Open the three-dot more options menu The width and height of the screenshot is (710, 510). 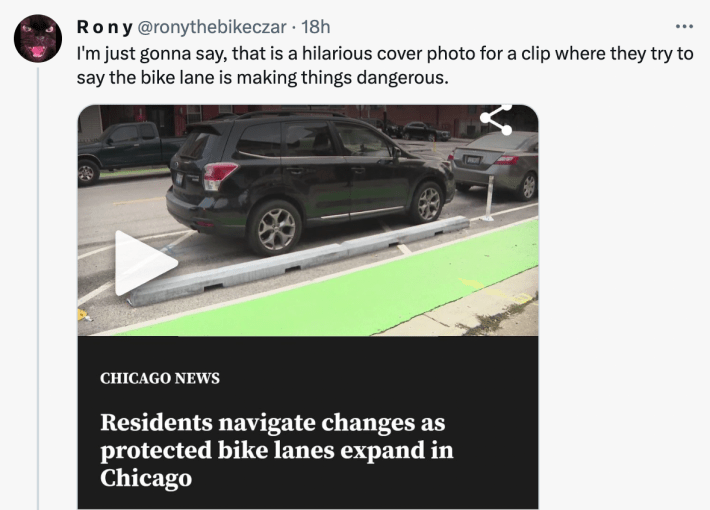tap(684, 26)
